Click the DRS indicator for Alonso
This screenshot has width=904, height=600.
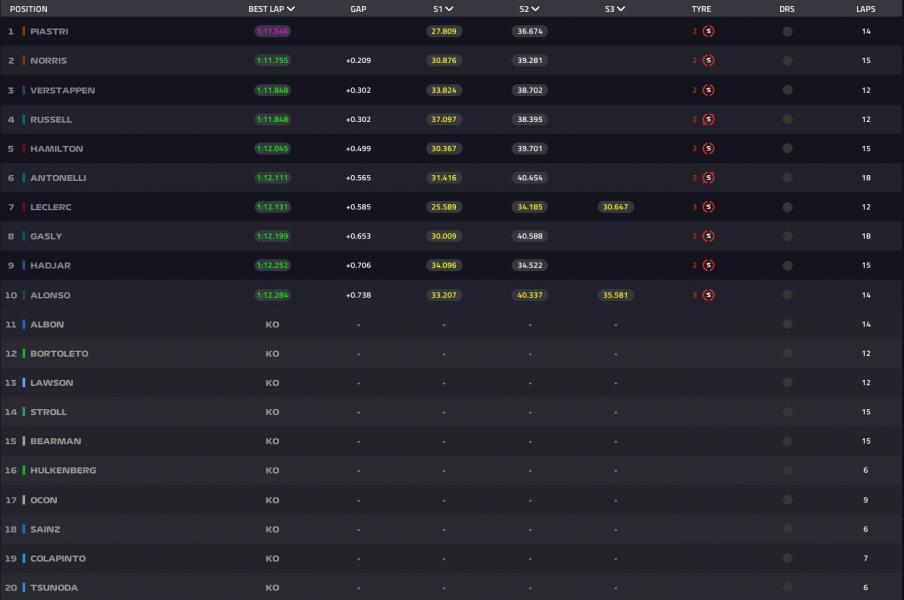[788, 295]
